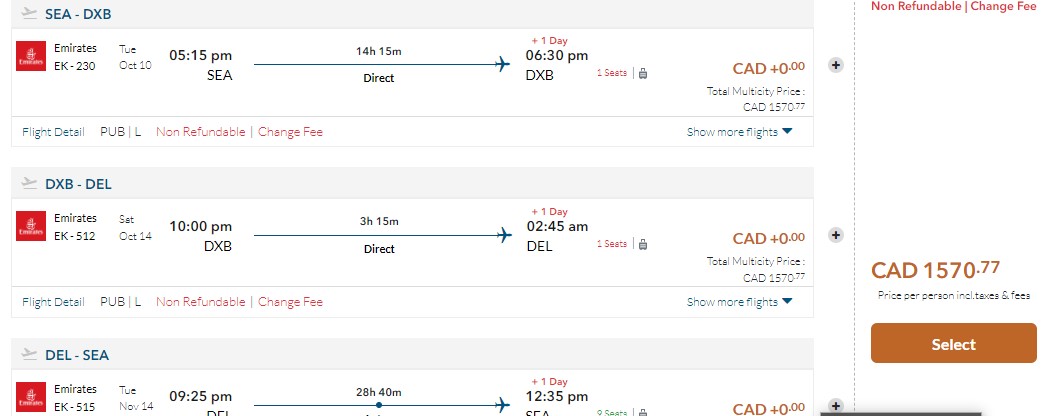
Task: Click the plane icon beside DEL - SEA header
Action: 29,354
